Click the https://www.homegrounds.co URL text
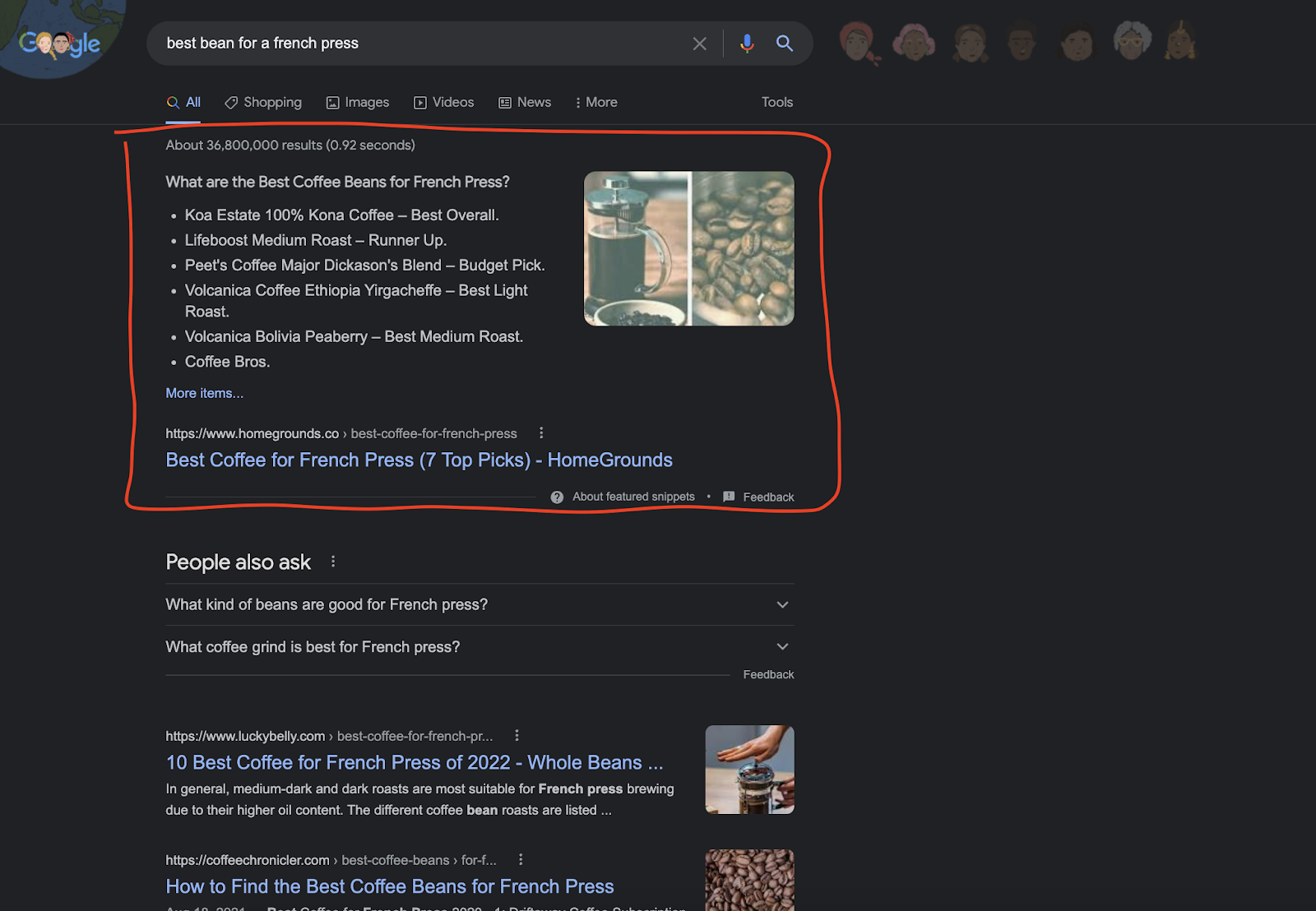 click(253, 433)
